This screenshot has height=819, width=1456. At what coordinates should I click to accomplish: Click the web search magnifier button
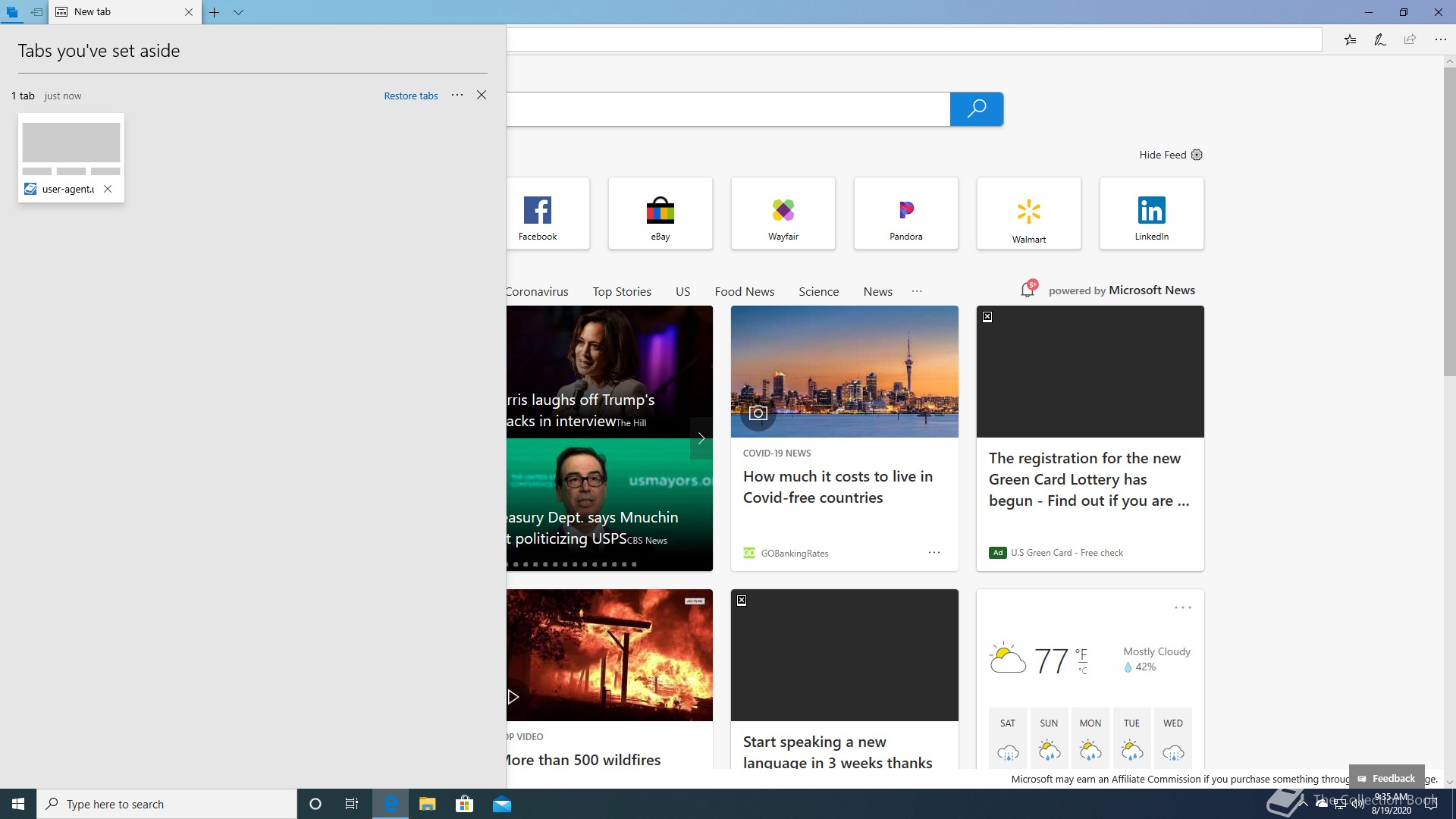tap(977, 109)
